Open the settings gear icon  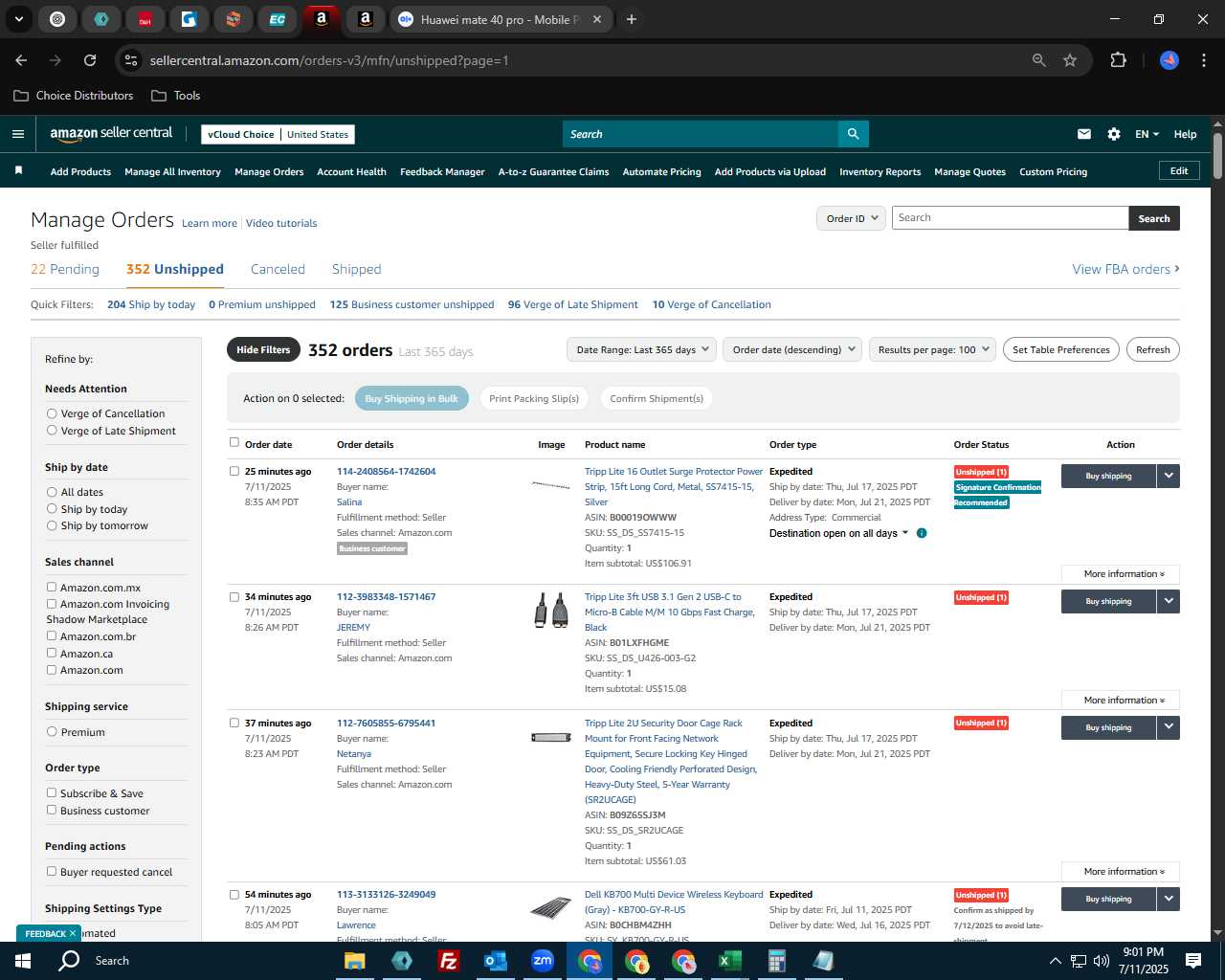tap(1113, 134)
